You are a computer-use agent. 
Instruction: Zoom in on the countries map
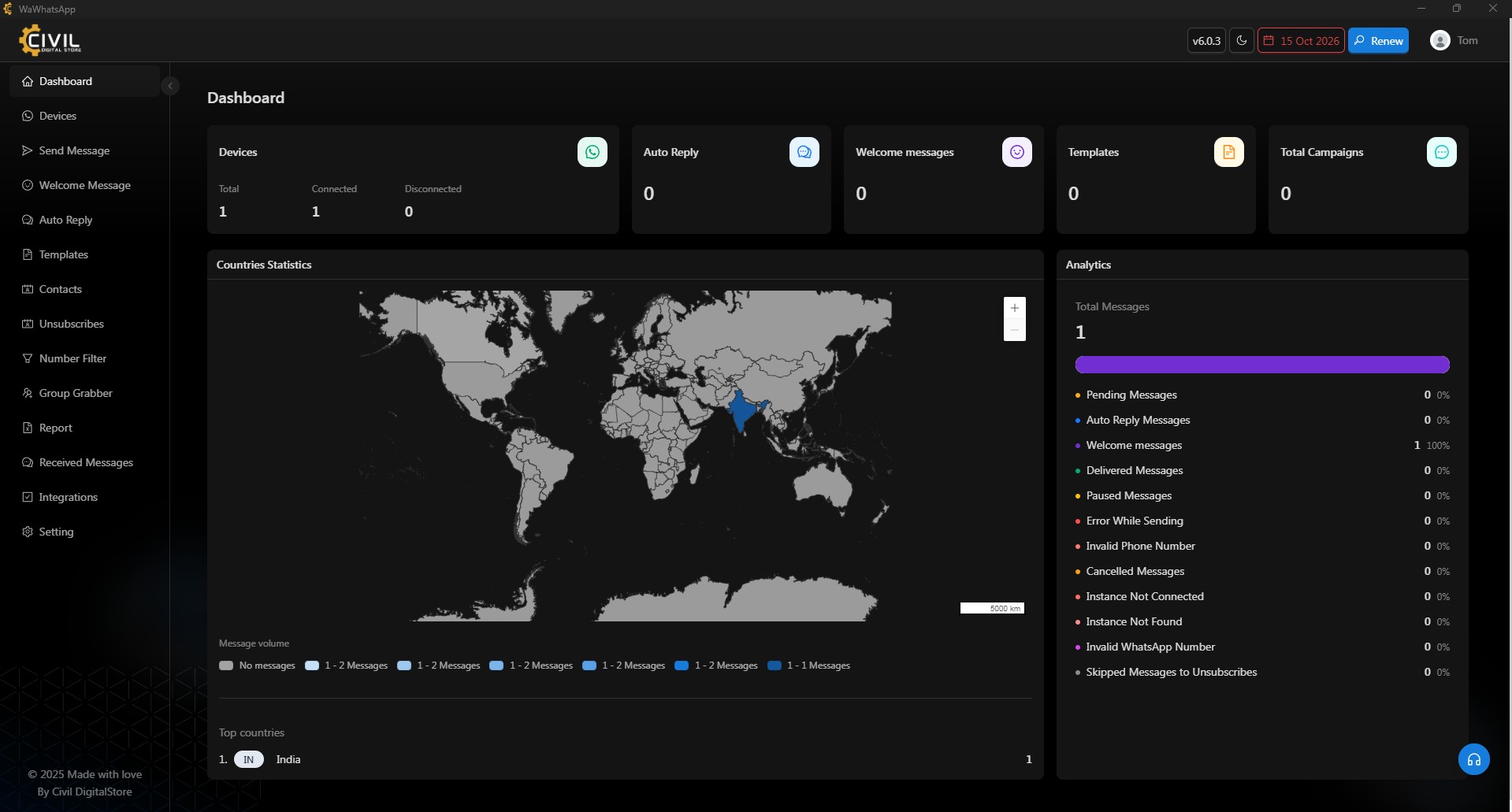pos(1014,308)
